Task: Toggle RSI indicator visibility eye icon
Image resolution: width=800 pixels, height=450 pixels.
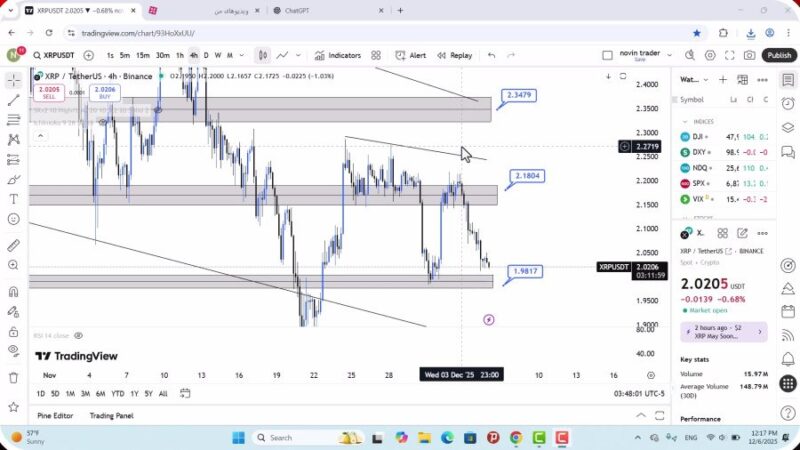Action: pyautogui.click(x=78, y=336)
